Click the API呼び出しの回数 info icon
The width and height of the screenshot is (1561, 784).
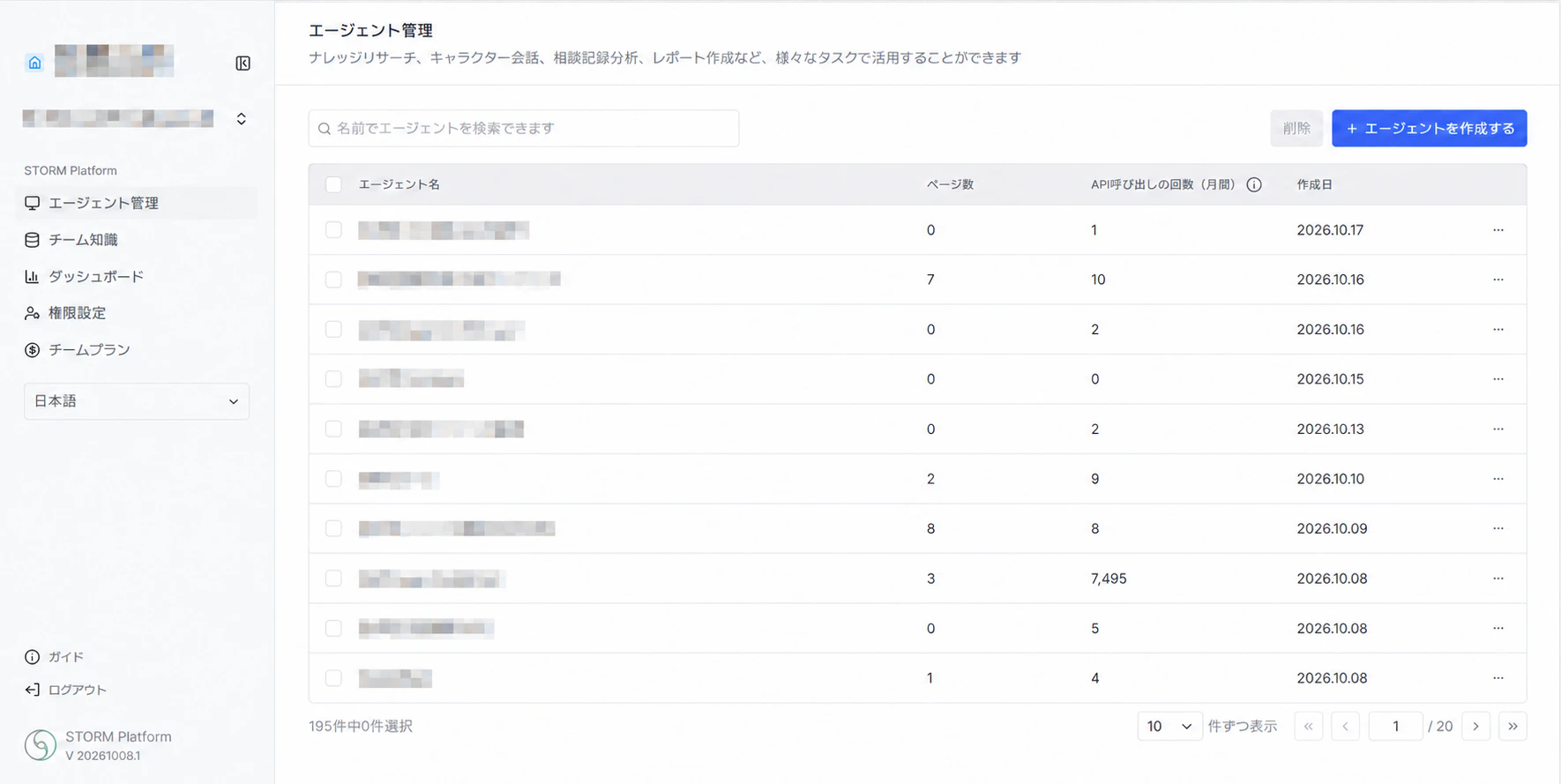click(x=1254, y=184)
